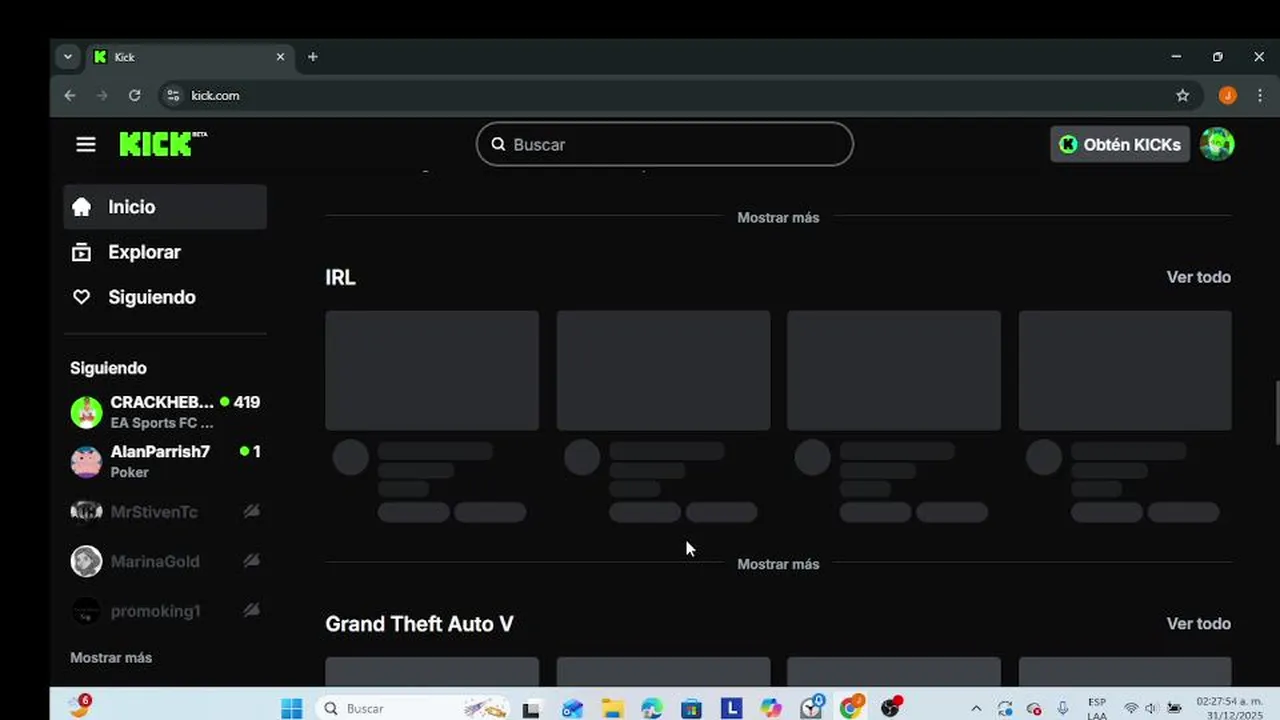1280x720 pixels.
Task: Click Chrome icon in taskbar
Action: [851, 708]
